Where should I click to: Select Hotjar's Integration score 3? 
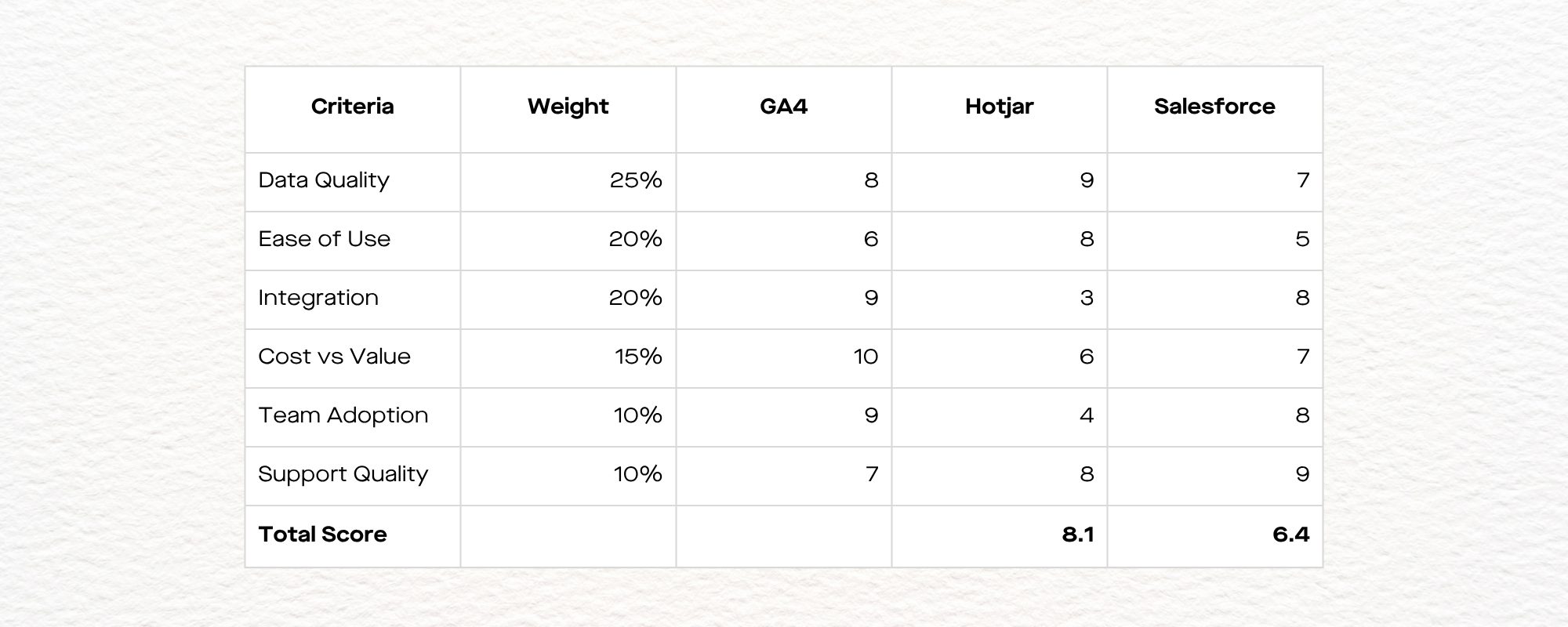tap(1086, 298)
